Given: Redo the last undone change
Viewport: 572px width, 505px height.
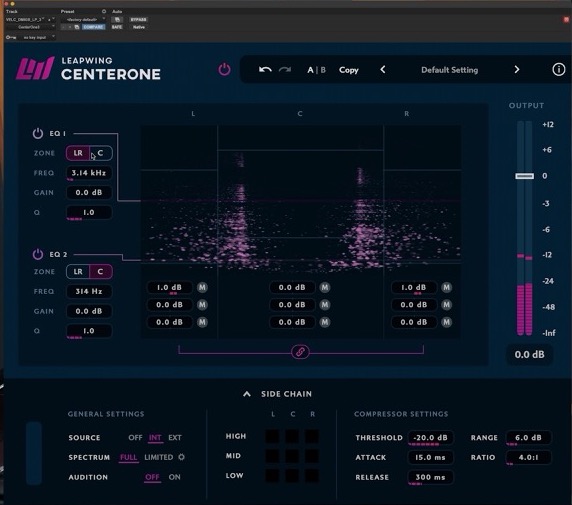Looking at the screenshot, I should pyautogui.click(x=285, y=69).
